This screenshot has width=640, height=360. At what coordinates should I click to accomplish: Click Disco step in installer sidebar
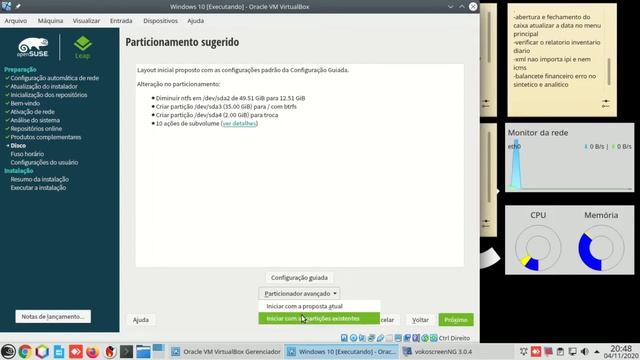18,145
